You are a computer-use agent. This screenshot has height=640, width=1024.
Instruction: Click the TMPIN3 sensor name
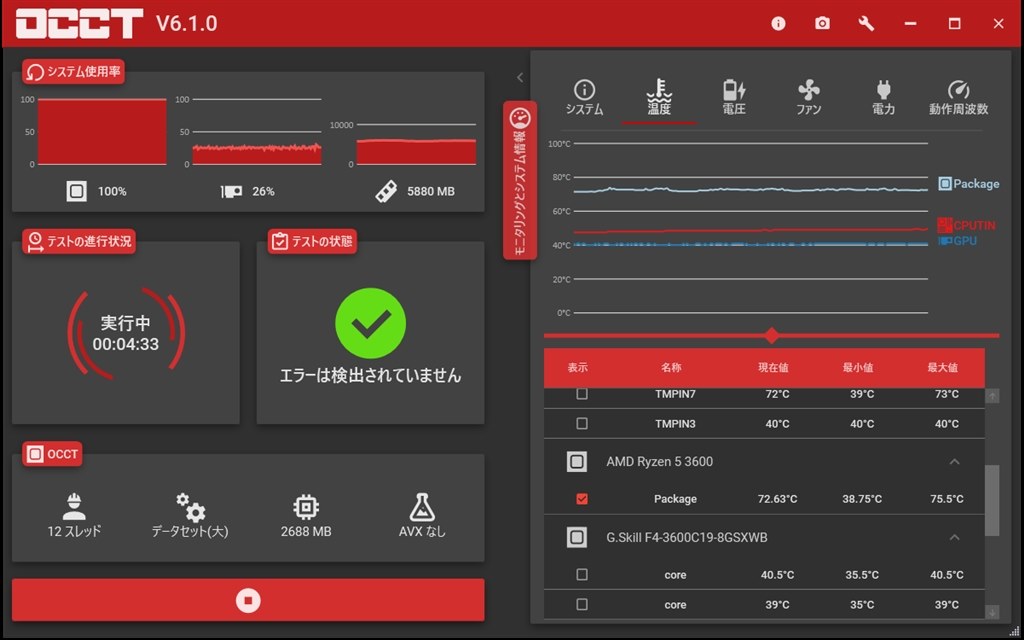click(x=675, y=424)
